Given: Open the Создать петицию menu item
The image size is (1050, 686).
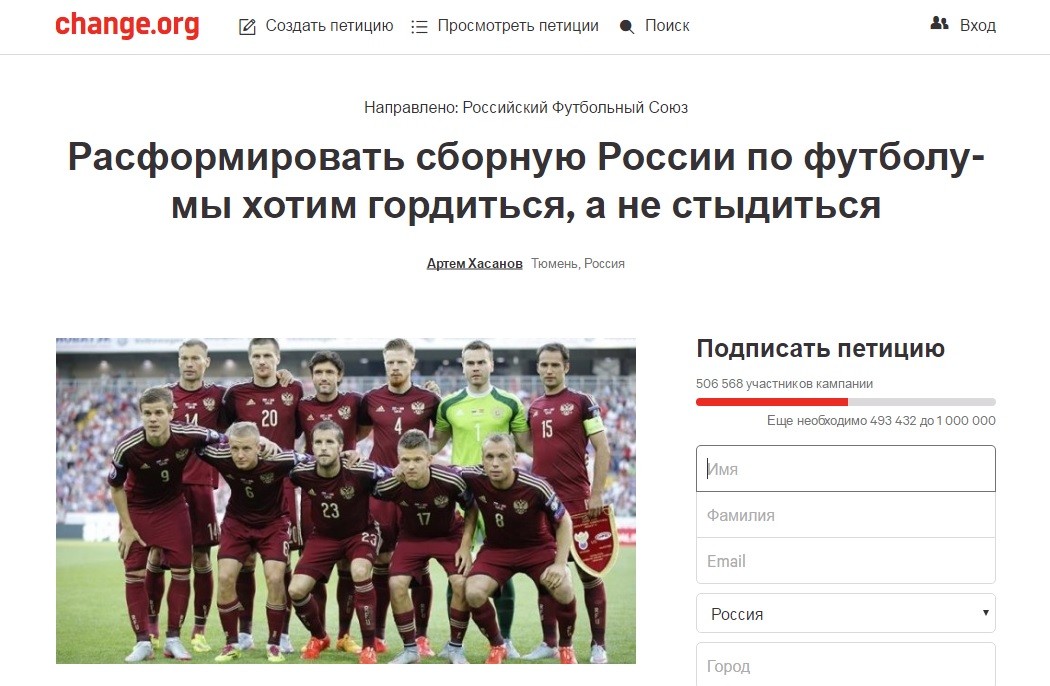Looking at the screenshot, I should point(329,25).
